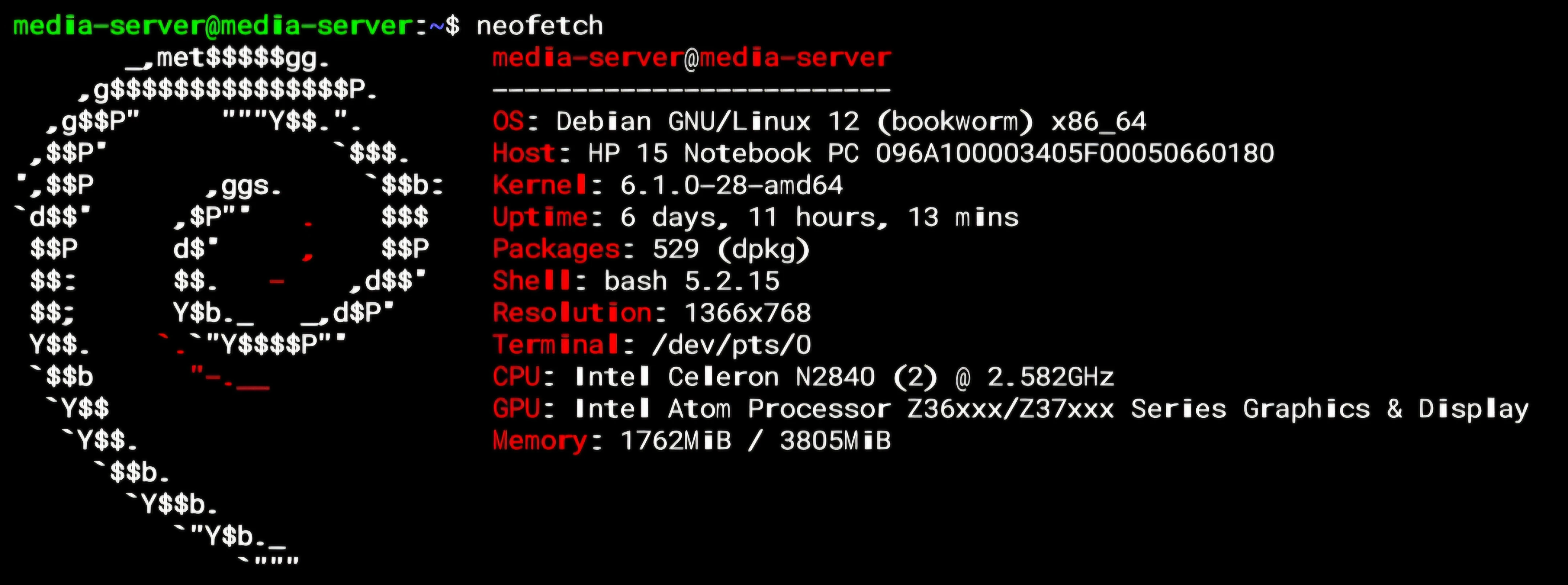Click the Resolution value 1366x768
Screen dimensions: 1568x585
pos(747,313)
